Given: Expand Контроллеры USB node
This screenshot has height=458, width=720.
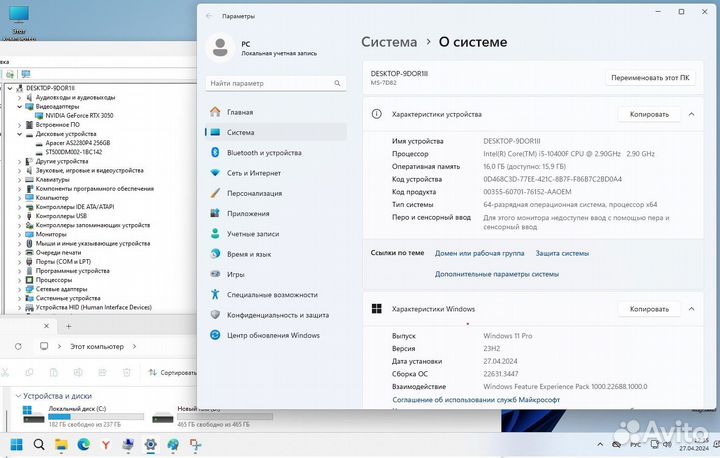Looking at the screenshot, I should (19, 216).
